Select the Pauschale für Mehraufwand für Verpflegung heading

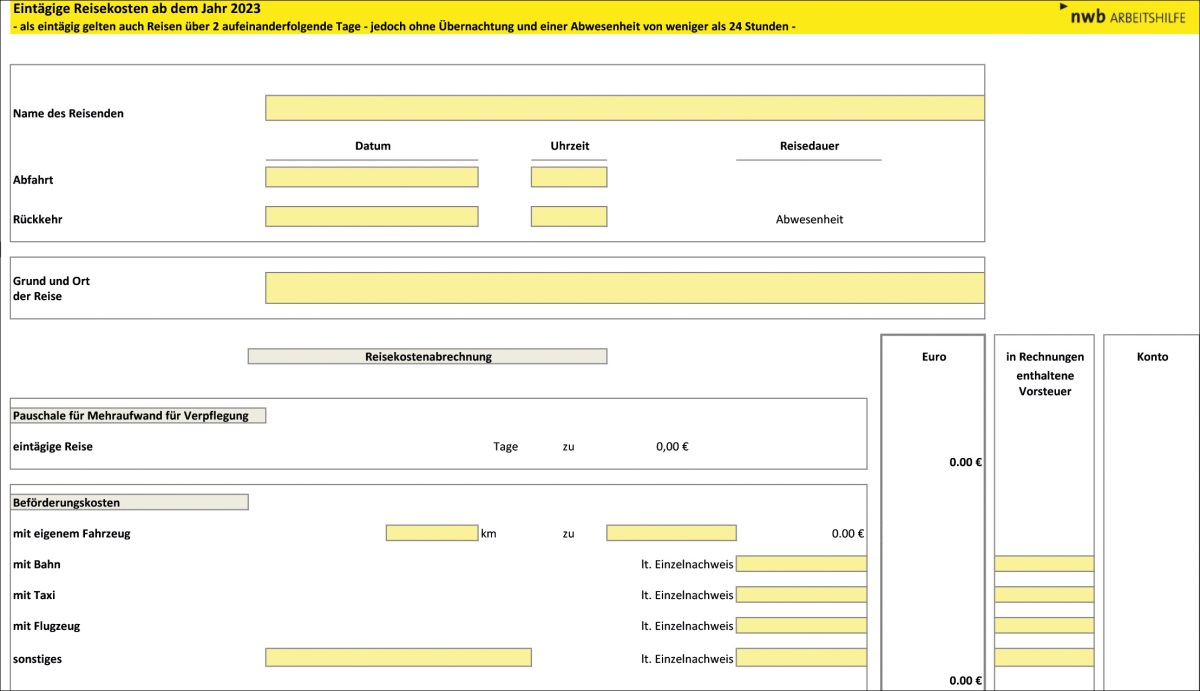(x=138, y=415)
